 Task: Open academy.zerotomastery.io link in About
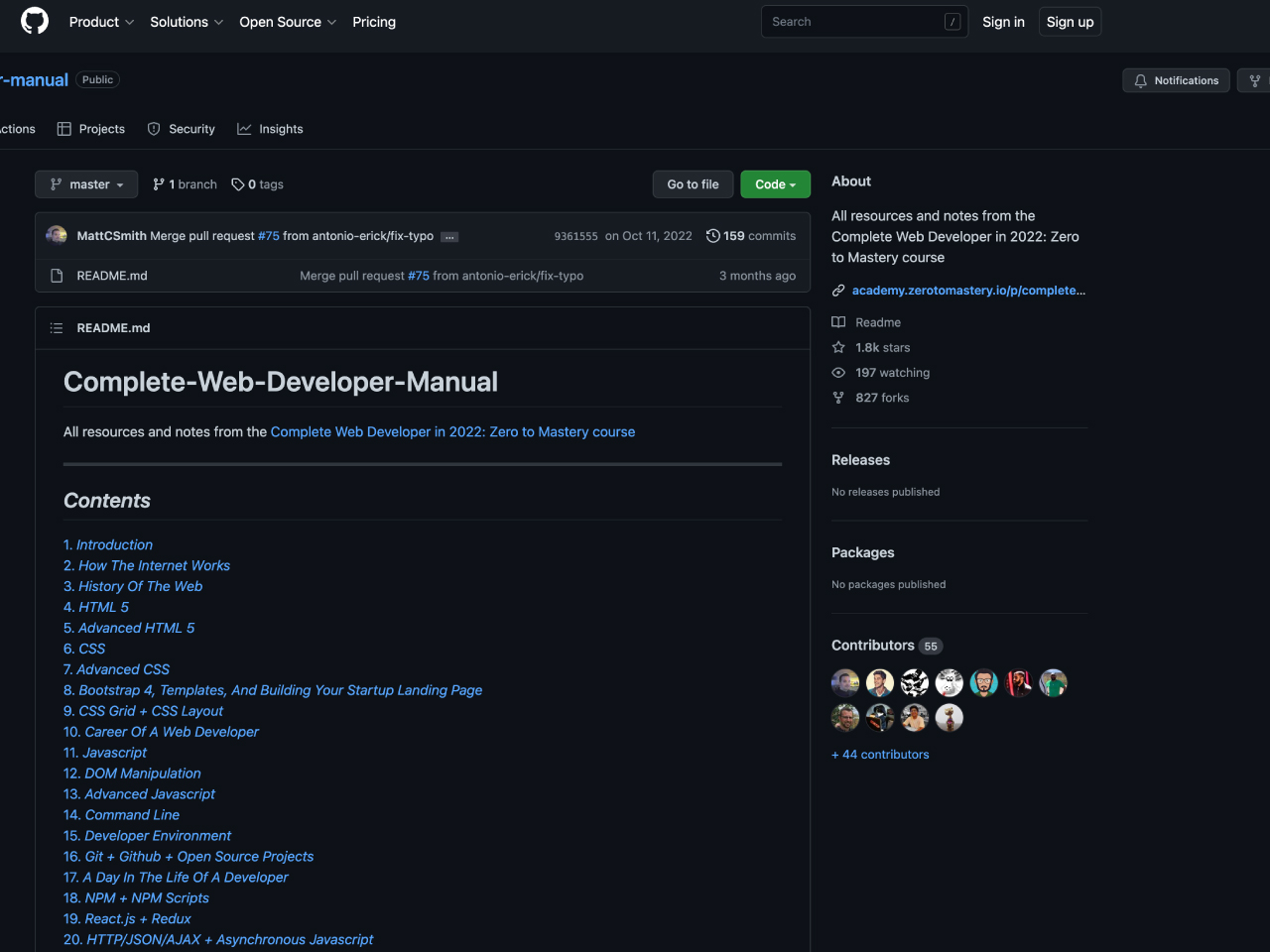[x=968, y=291]
